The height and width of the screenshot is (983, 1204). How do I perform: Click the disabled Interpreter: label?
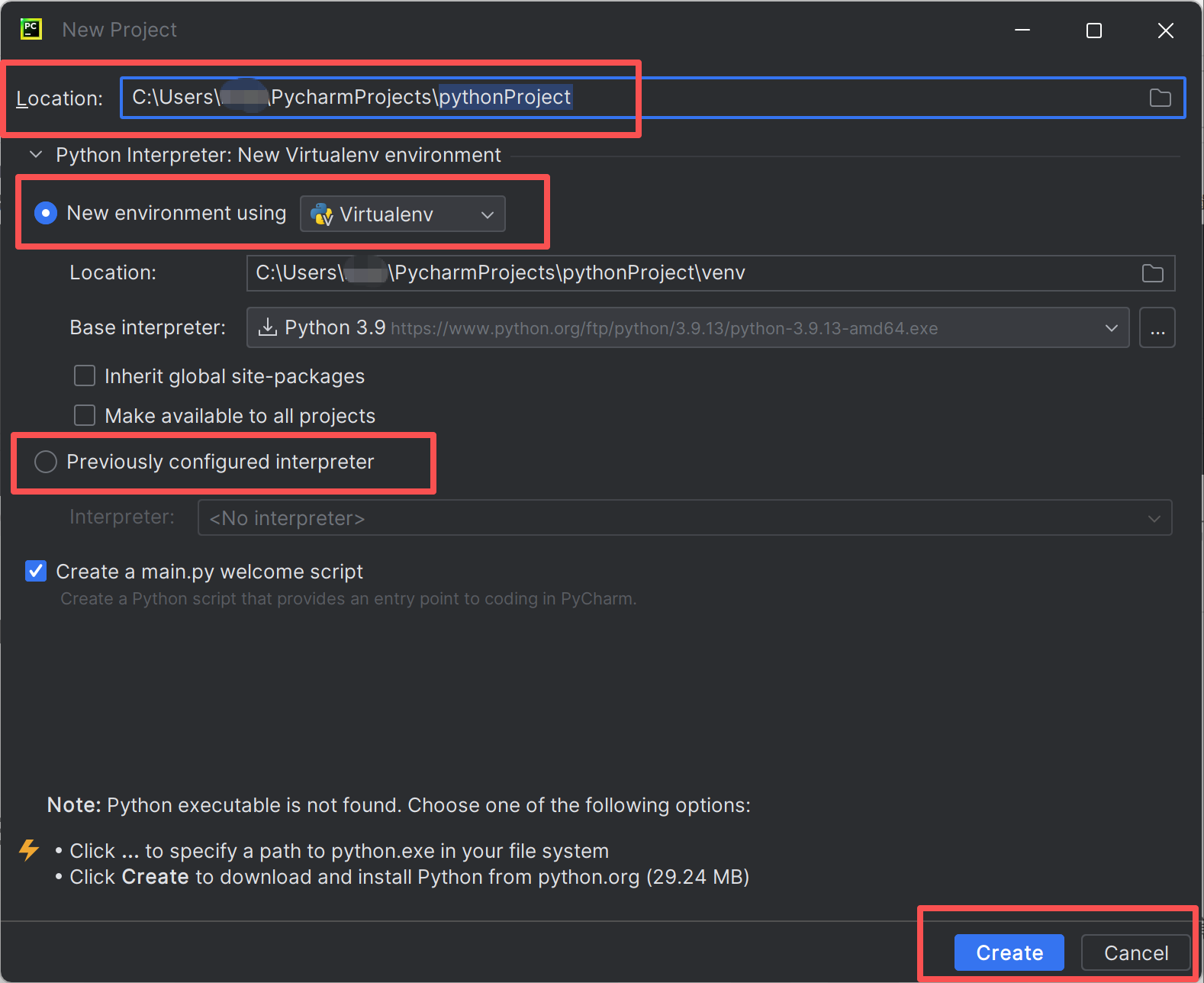(122, 517)
